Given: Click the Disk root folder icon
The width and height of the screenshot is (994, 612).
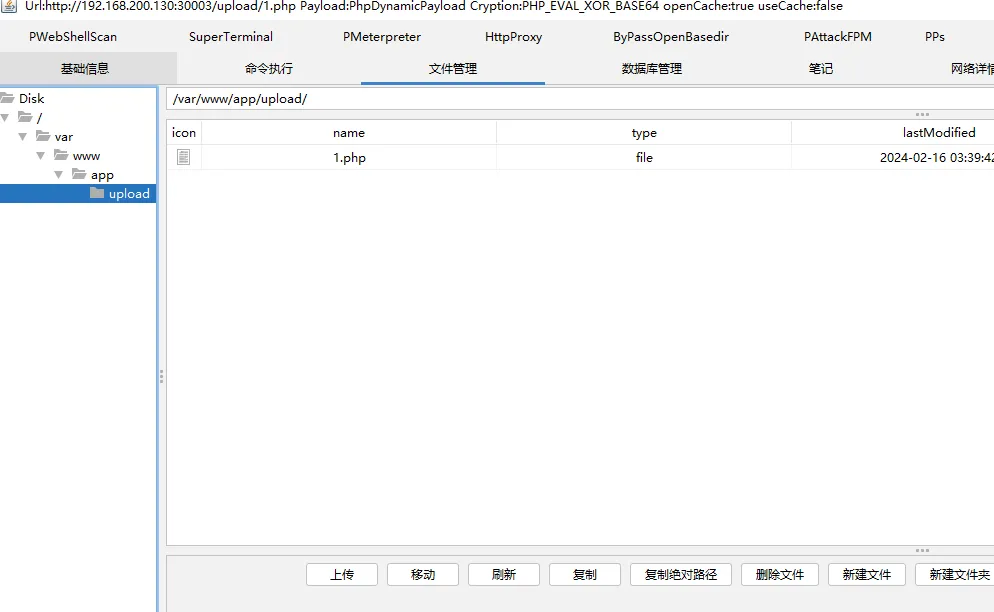Looking at the screenshot, I should (x=7, y=98).
